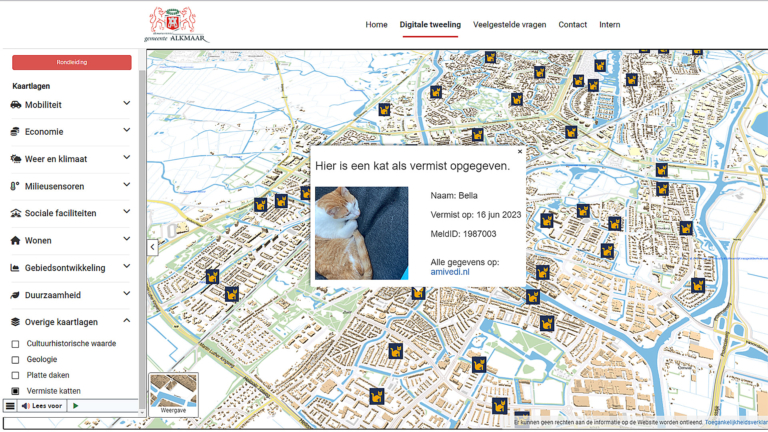The image size is (768, 432).
Task: Click the Weergave map view thumbnail
Action: click(x=174, y=394)
